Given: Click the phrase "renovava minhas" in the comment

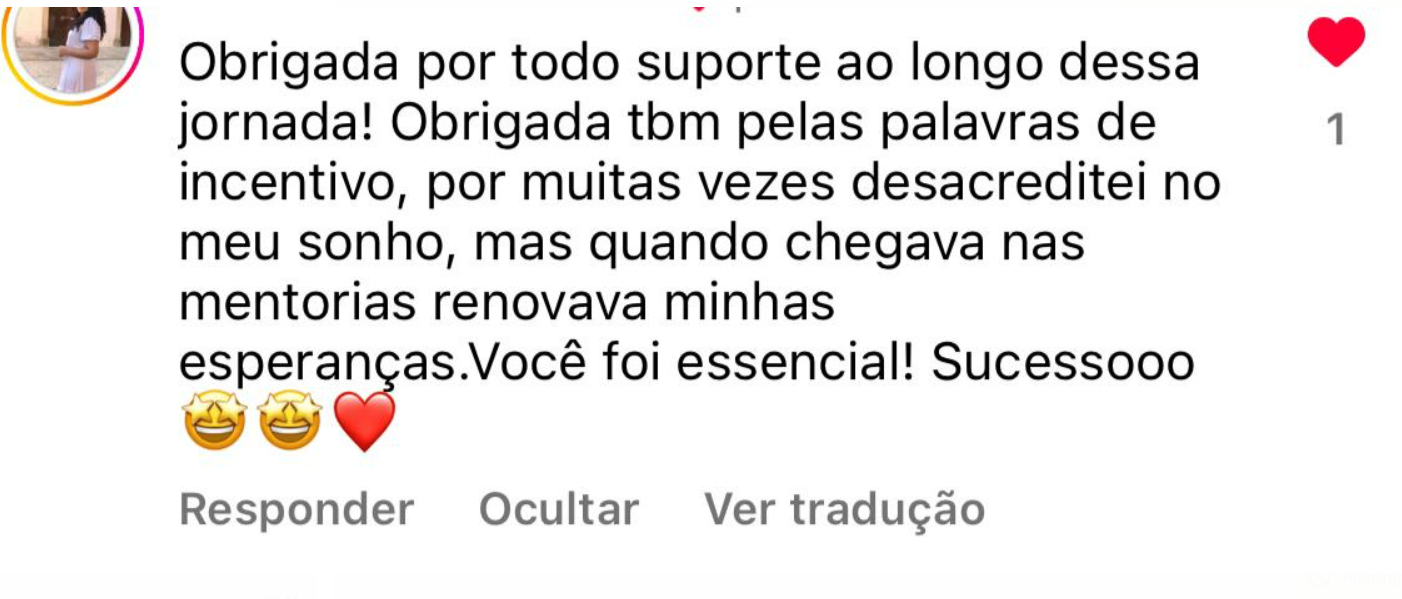Looking at the screenshot, I should click(x=634, y=304).
